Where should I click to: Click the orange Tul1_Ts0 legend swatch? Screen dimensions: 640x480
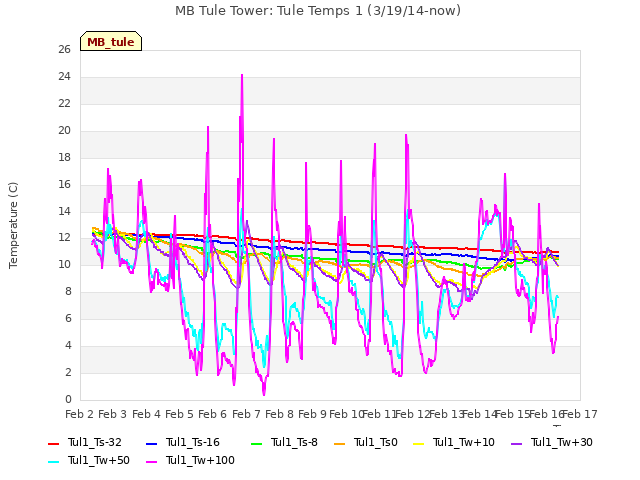click(x=340, y=443)
